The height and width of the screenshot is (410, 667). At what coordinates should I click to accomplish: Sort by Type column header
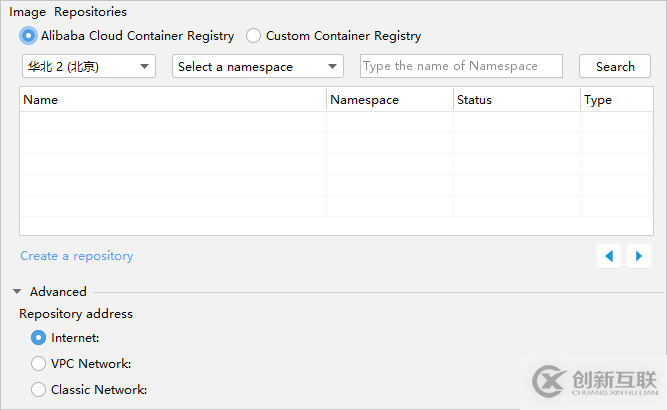coord(616,100)
